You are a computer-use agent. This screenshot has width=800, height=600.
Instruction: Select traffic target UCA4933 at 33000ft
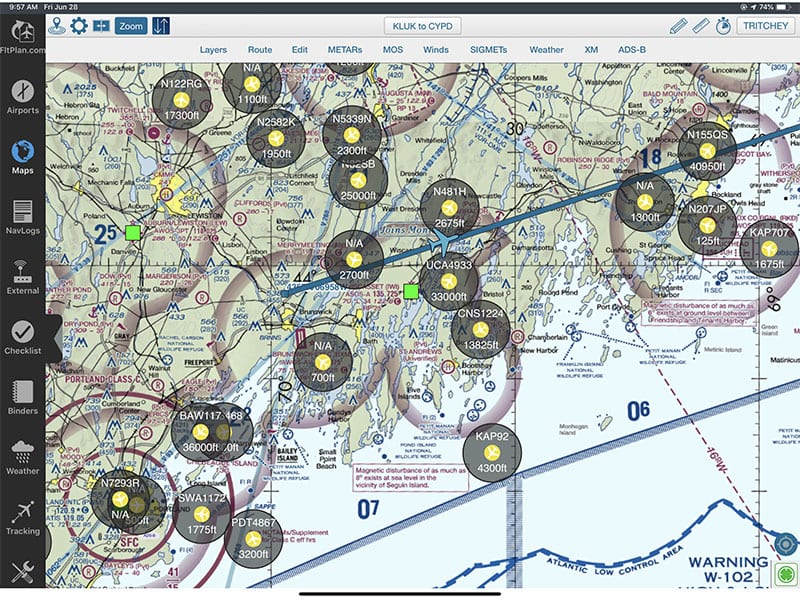pos(448,281)
